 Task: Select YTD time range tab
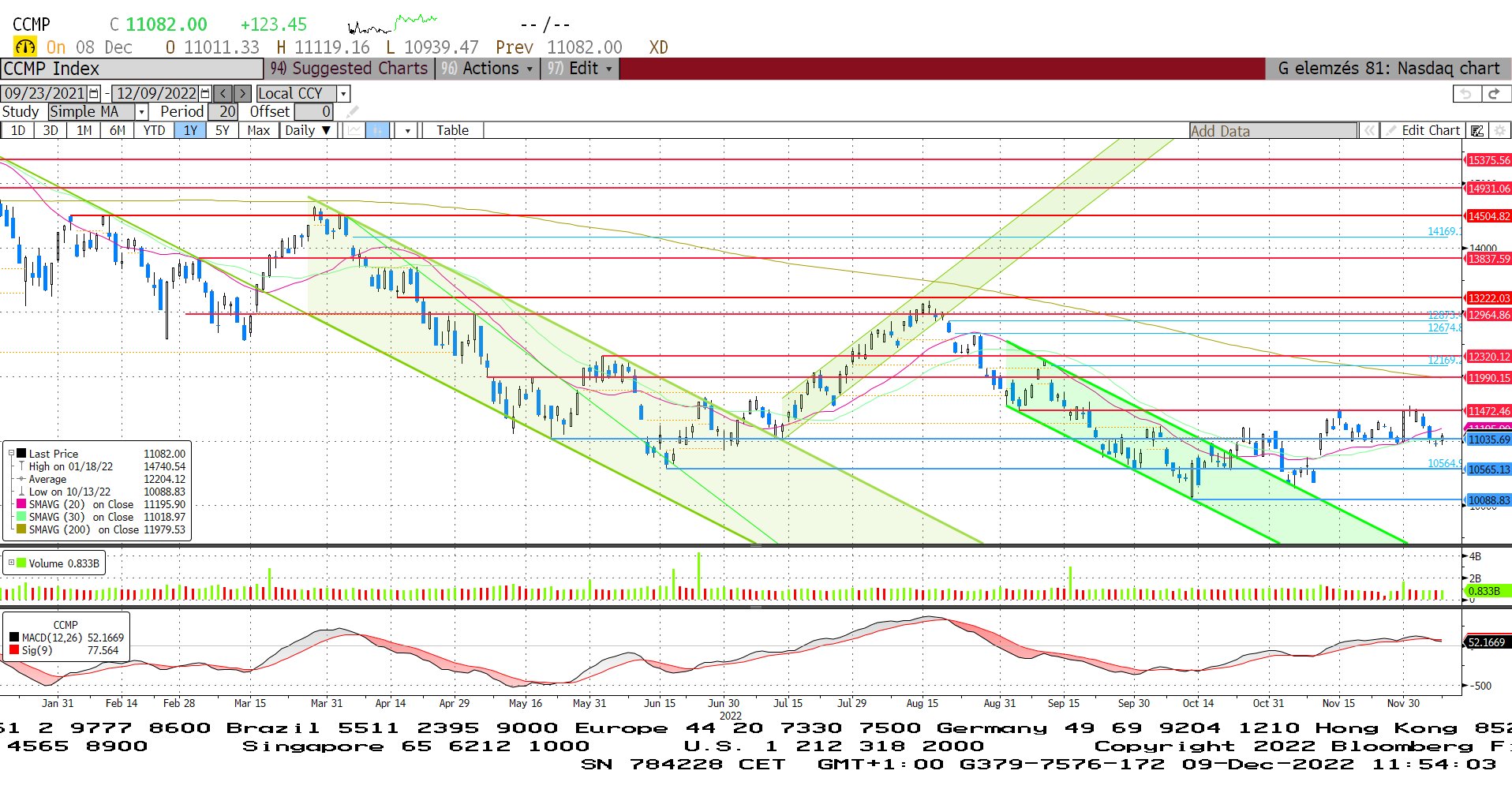(x=154, y=130)
